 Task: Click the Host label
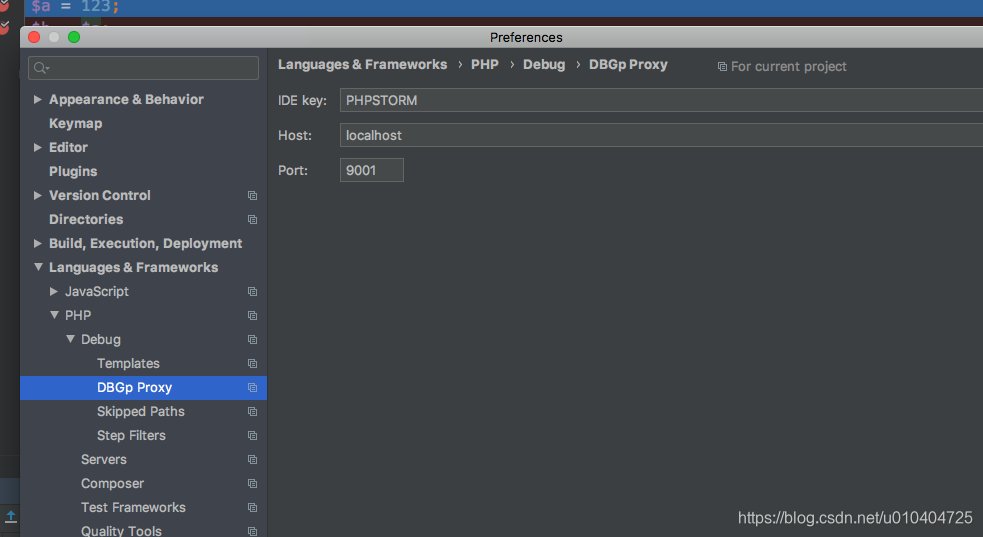click(x=295, y=135)
